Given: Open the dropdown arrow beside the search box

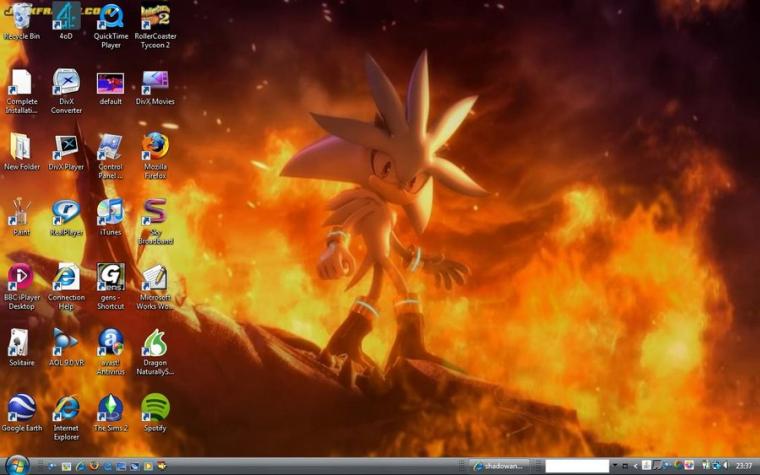Looking at the screenshot, I should click(x=615, y=465).
